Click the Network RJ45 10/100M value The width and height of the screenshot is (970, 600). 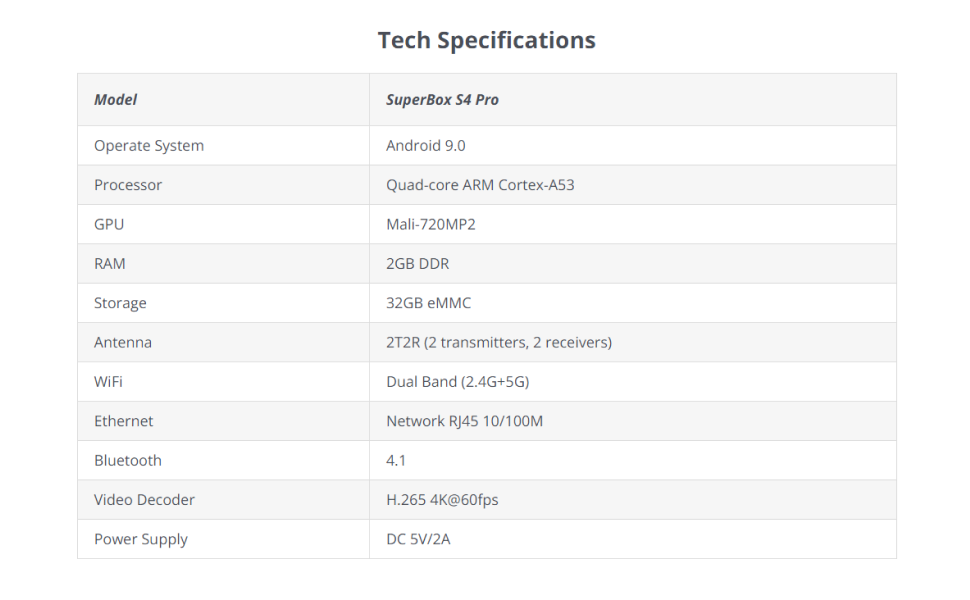coord(464,421)
